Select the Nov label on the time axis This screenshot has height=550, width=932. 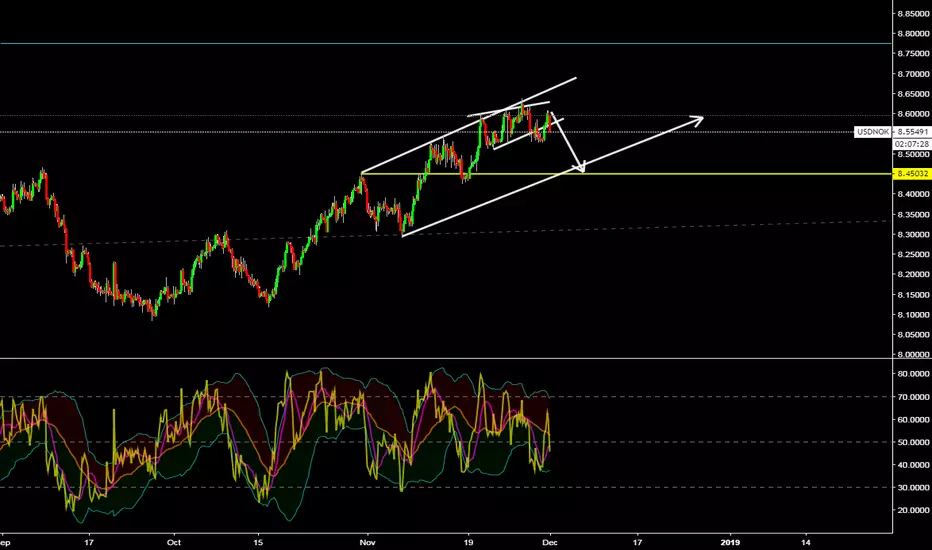pyautogui.click(x=367, y=542)
